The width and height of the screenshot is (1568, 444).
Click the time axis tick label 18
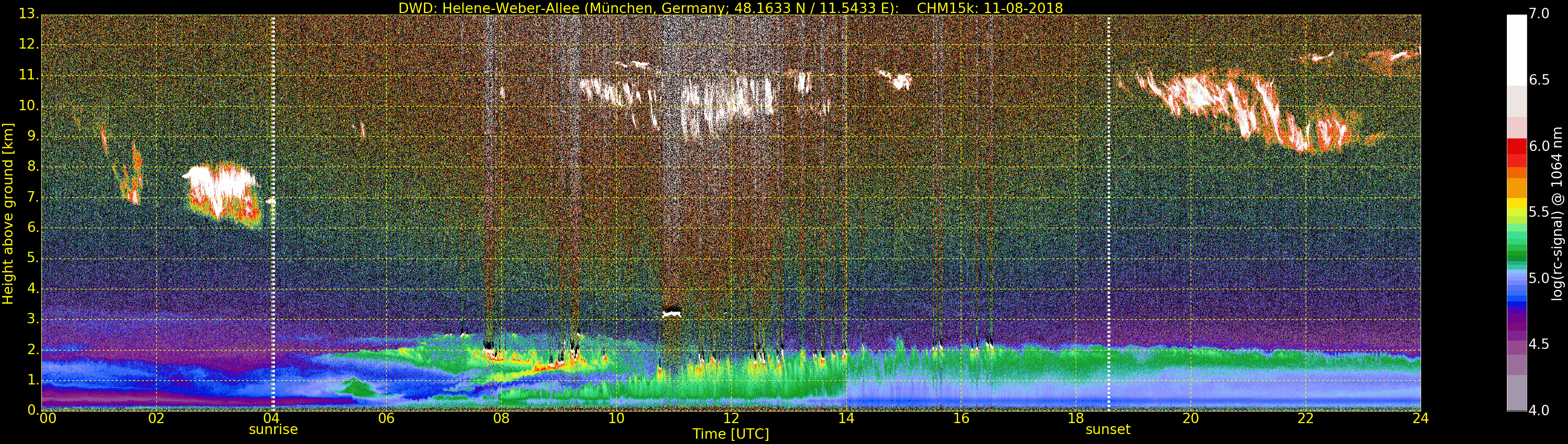click(x=1076, y=418)
